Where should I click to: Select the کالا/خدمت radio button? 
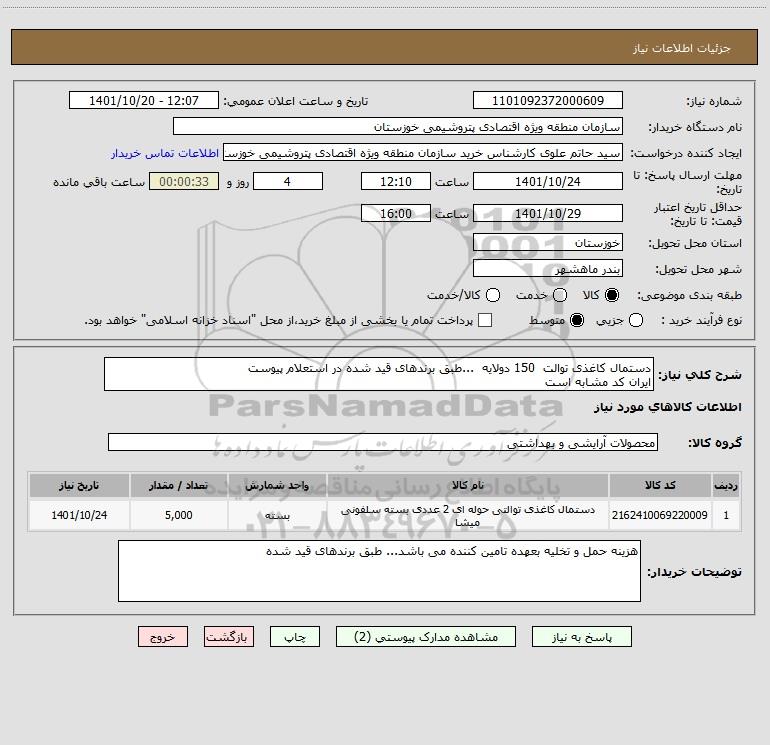point(493,295)
